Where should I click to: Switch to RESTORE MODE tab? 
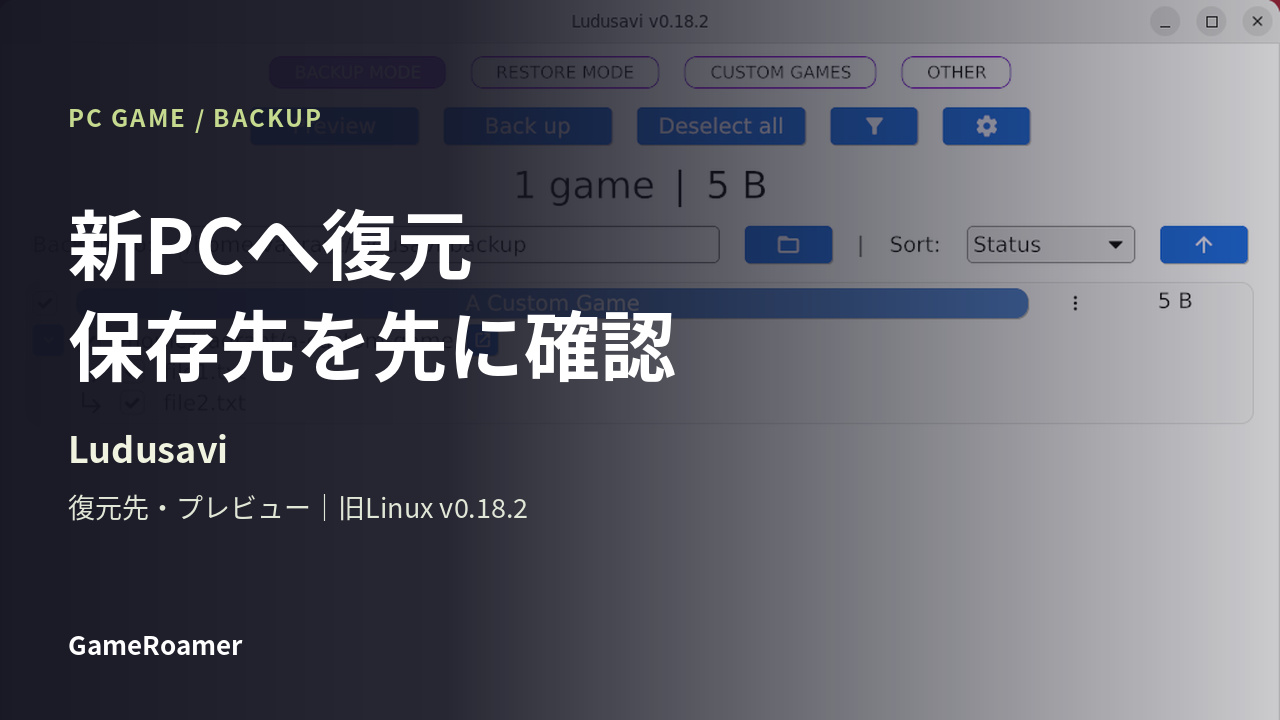565,72
